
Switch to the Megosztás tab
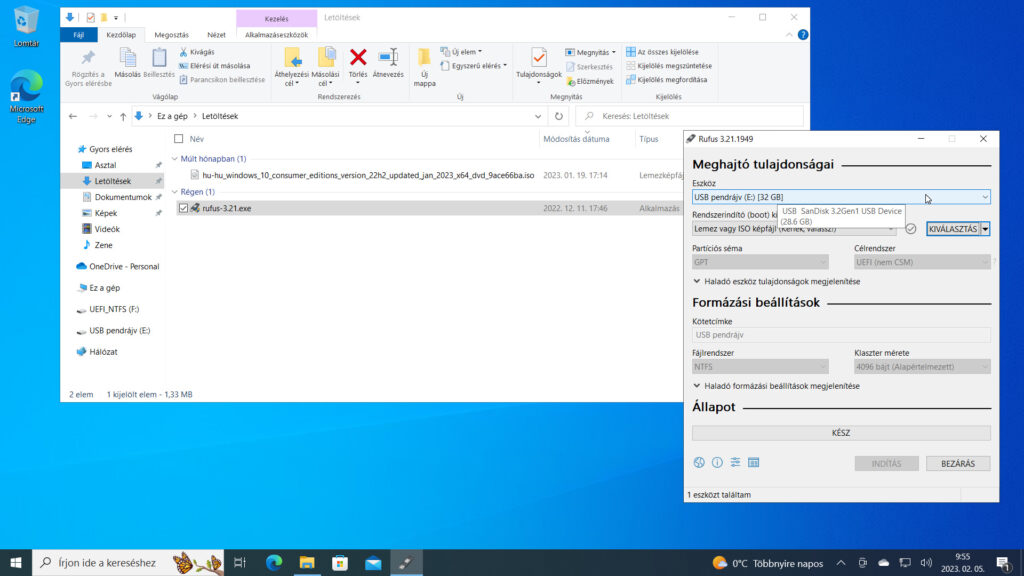[172, 35]
